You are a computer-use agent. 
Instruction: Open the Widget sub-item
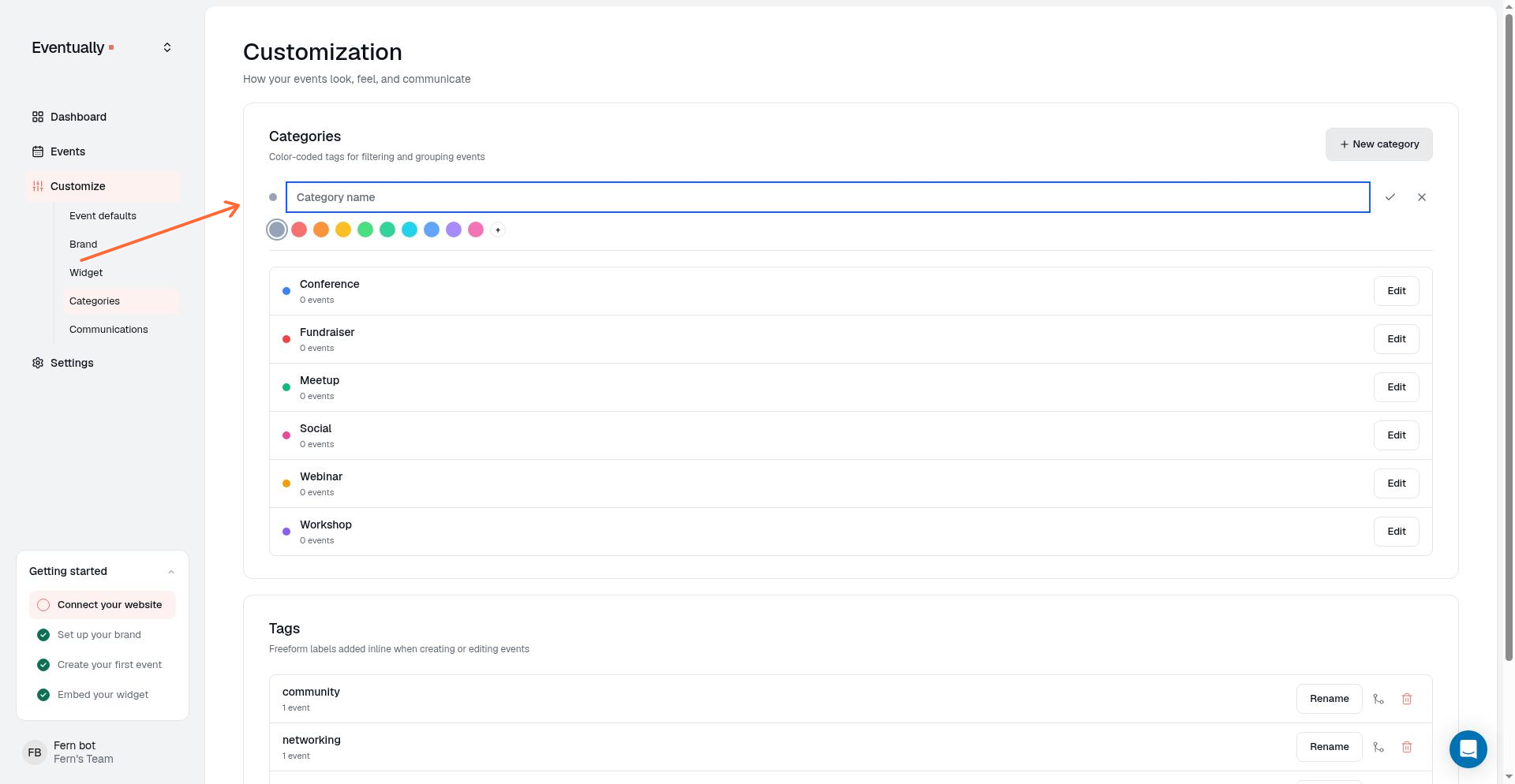click(120, 273)
